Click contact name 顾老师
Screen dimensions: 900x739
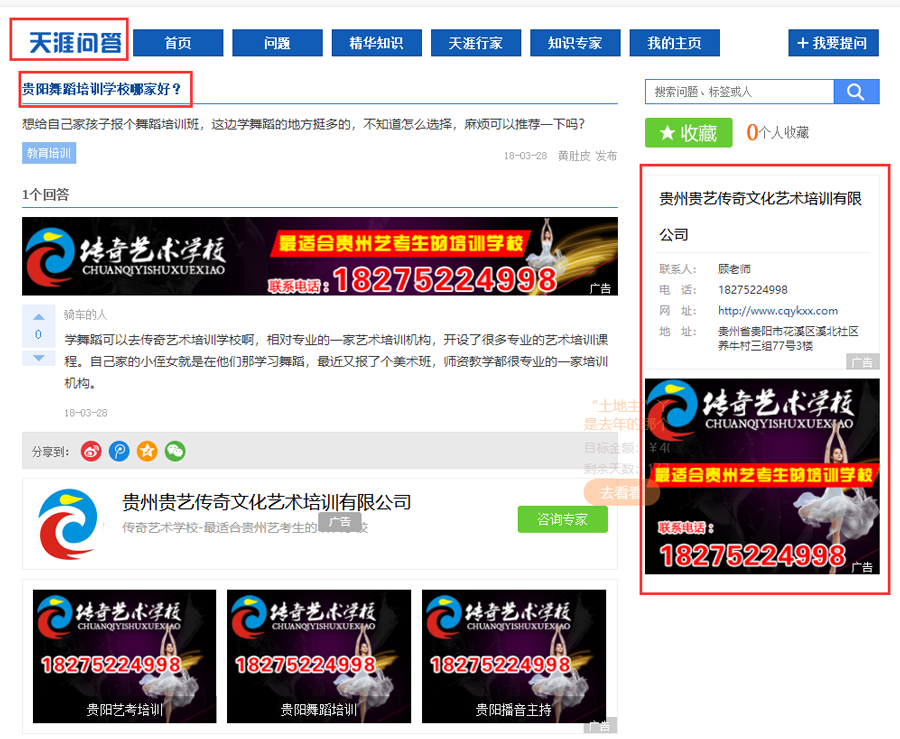[734, 269]
